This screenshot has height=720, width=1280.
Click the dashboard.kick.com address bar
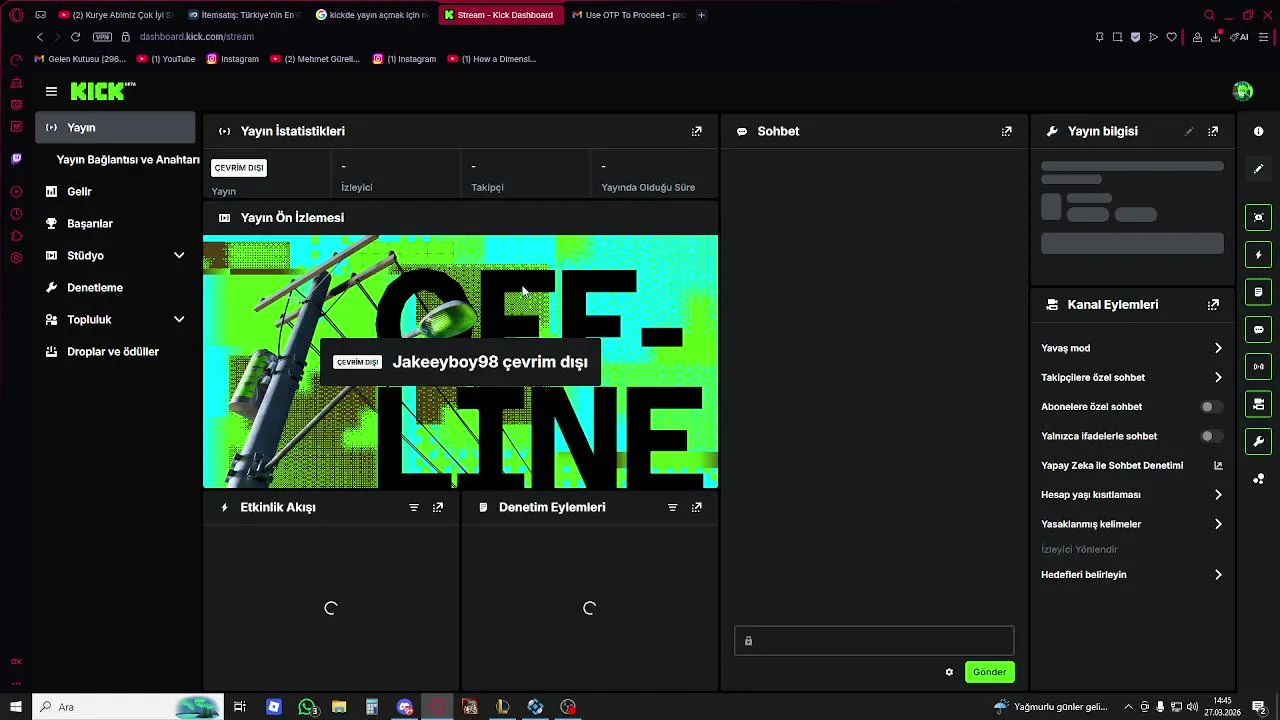[x=197, y=37]
